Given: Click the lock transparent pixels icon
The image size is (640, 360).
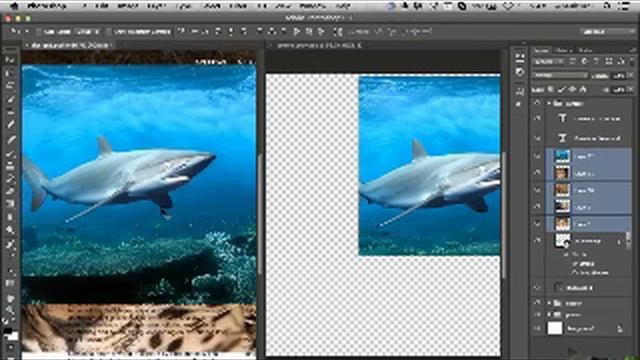Looking at the screenshot, I should (x=551, y=89).
